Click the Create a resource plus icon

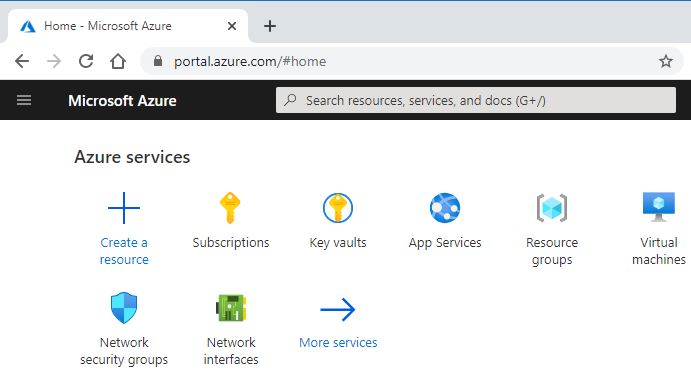(124, 208)
